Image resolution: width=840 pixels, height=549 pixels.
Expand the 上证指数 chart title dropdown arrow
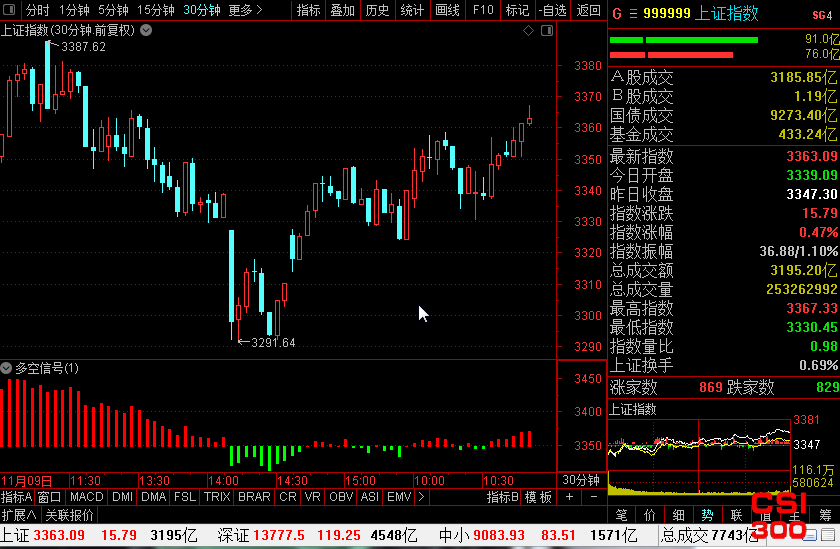coord(146,31)
